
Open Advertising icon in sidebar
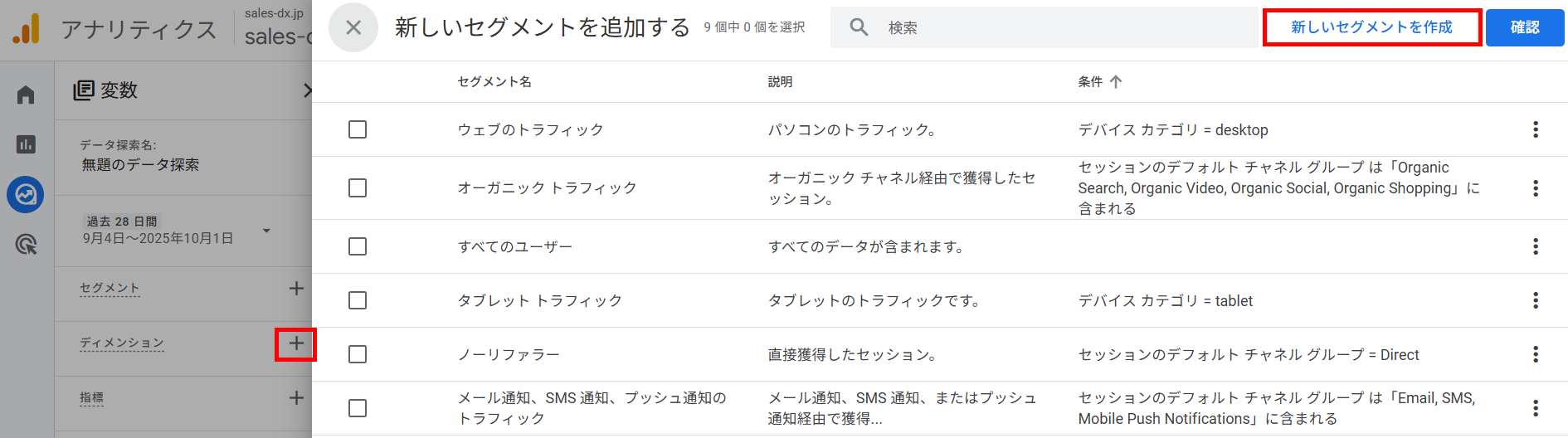26,245
